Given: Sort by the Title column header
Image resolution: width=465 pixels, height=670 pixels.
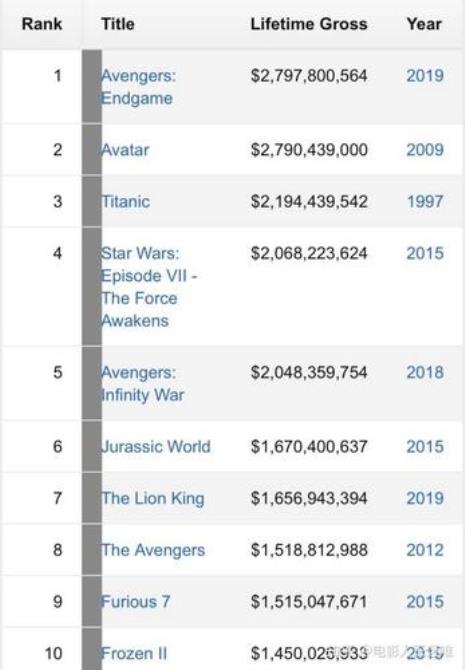Looking at the screenshot, I should tap(118, 24).
